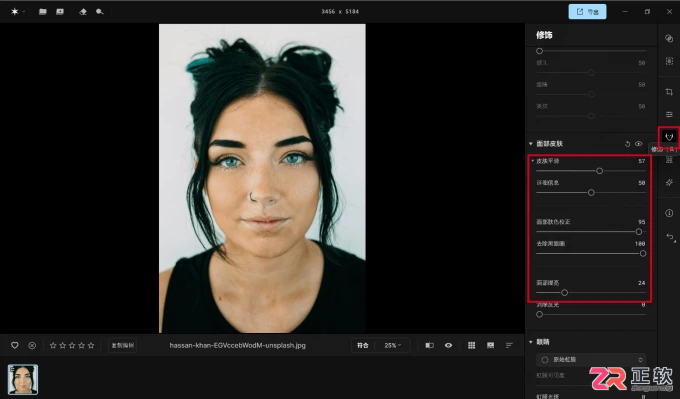The height and width of the screenshot is (399, 680).
Task: Click the 去除黑眼圈 slider handle at 100
Action: pyautogui.click(x=643, y=253)
